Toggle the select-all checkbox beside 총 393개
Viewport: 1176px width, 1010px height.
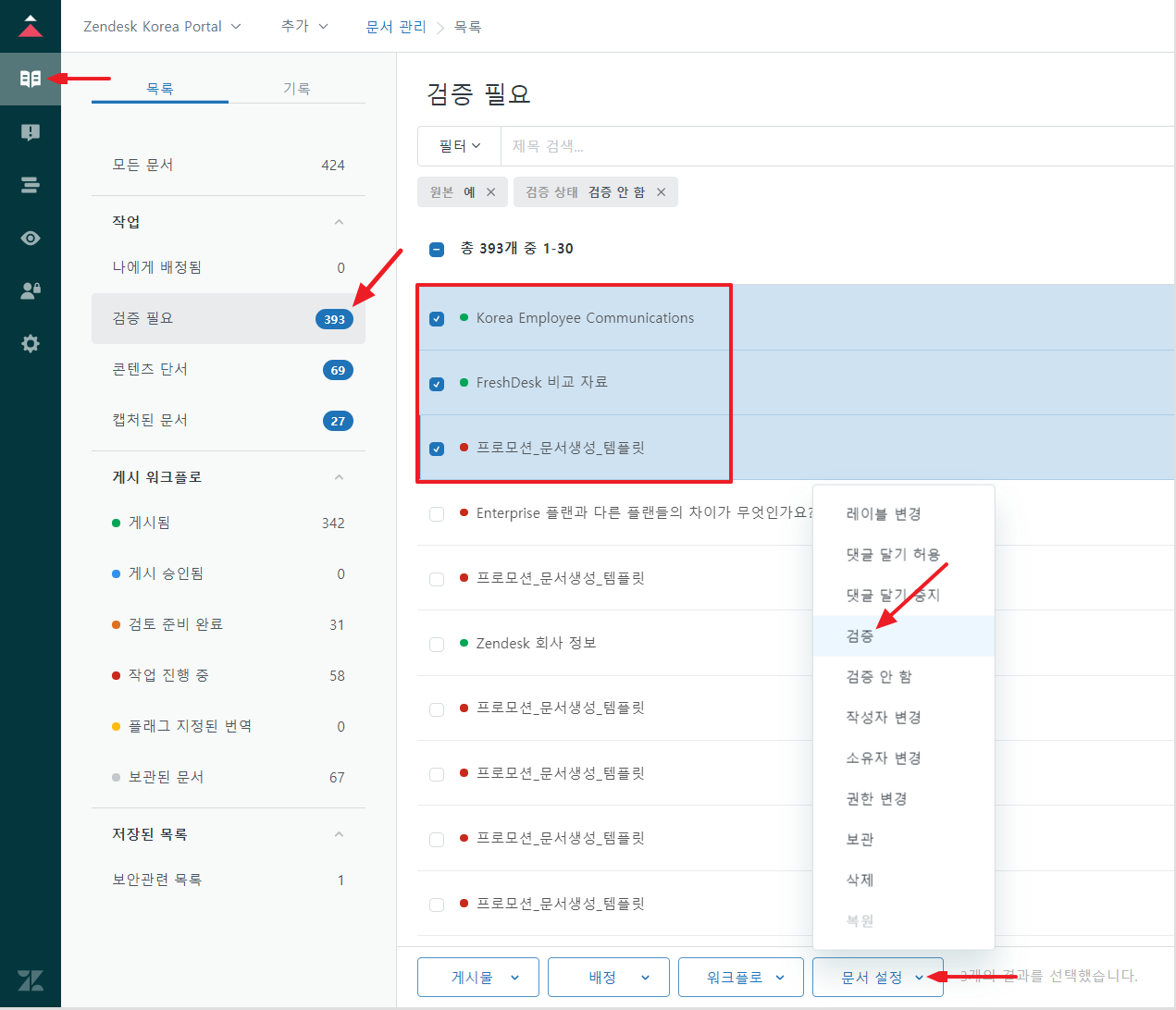tap(437, 249)
